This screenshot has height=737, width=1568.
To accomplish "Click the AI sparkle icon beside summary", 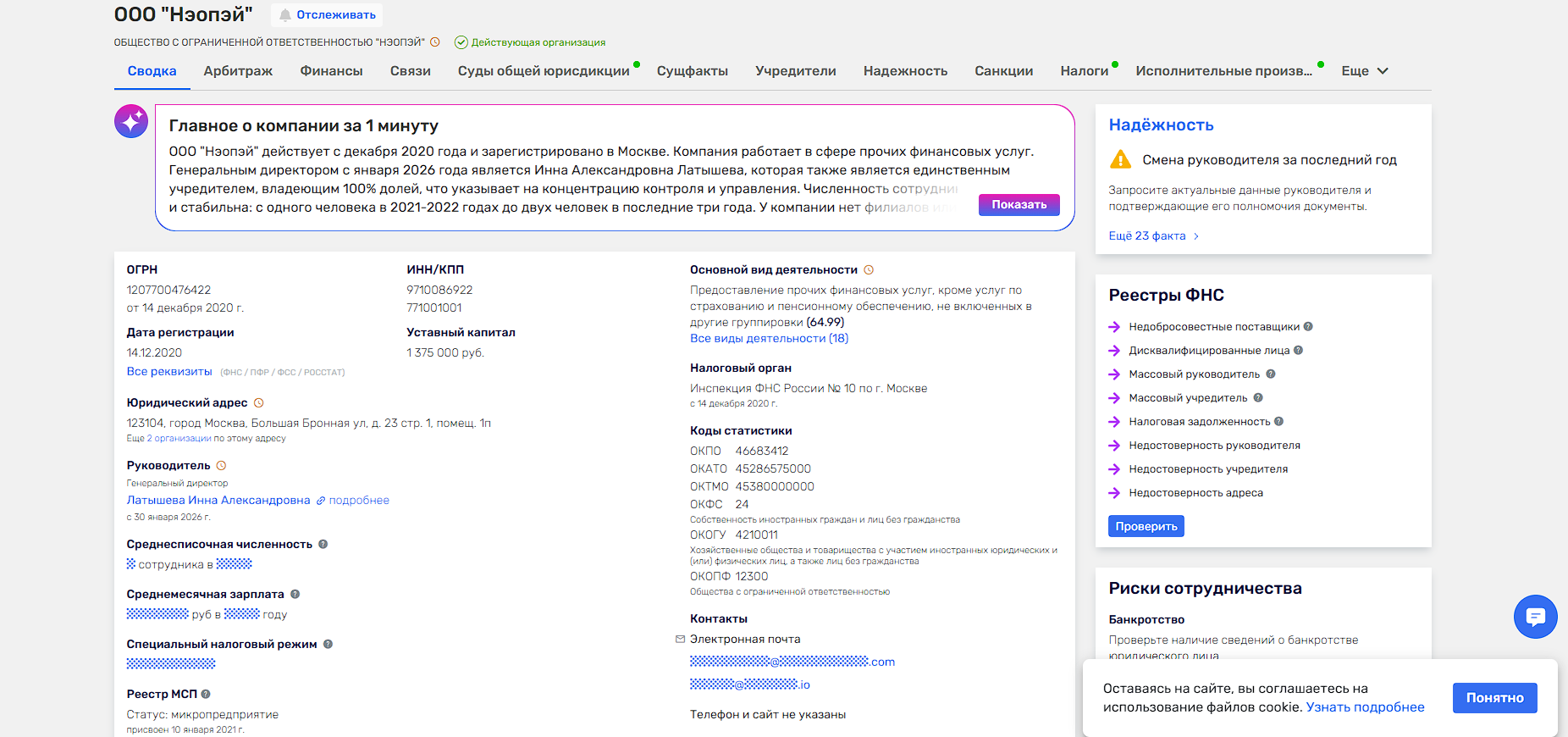I will [131, 122].
